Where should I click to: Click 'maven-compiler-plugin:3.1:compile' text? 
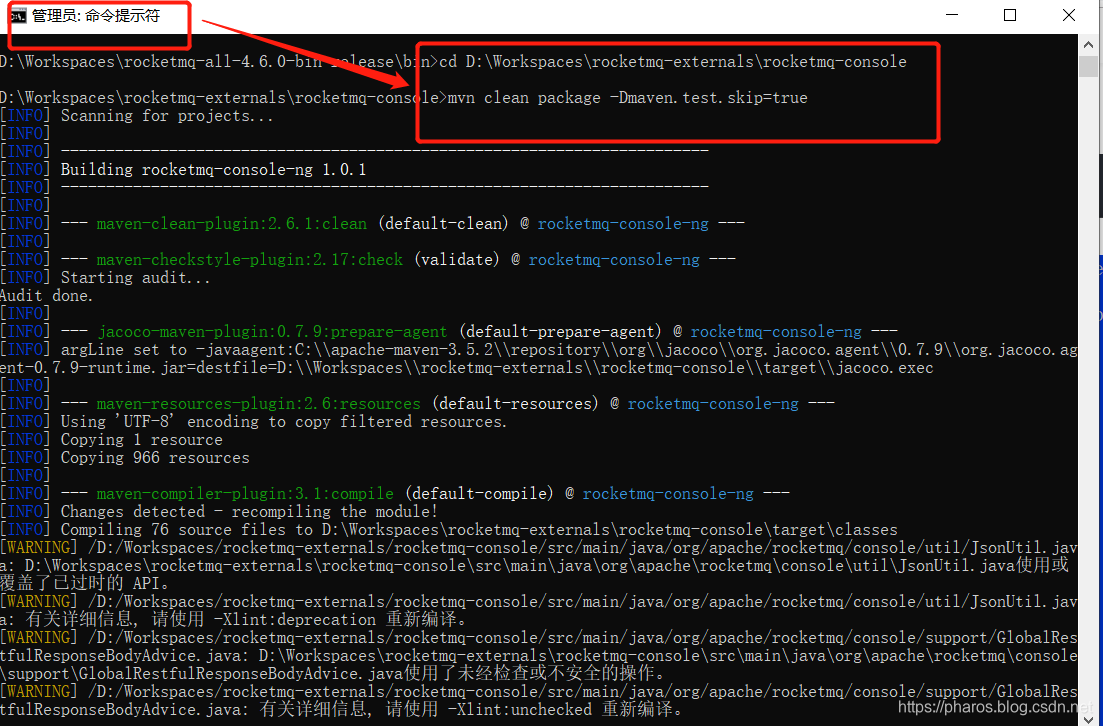(245, 494)
